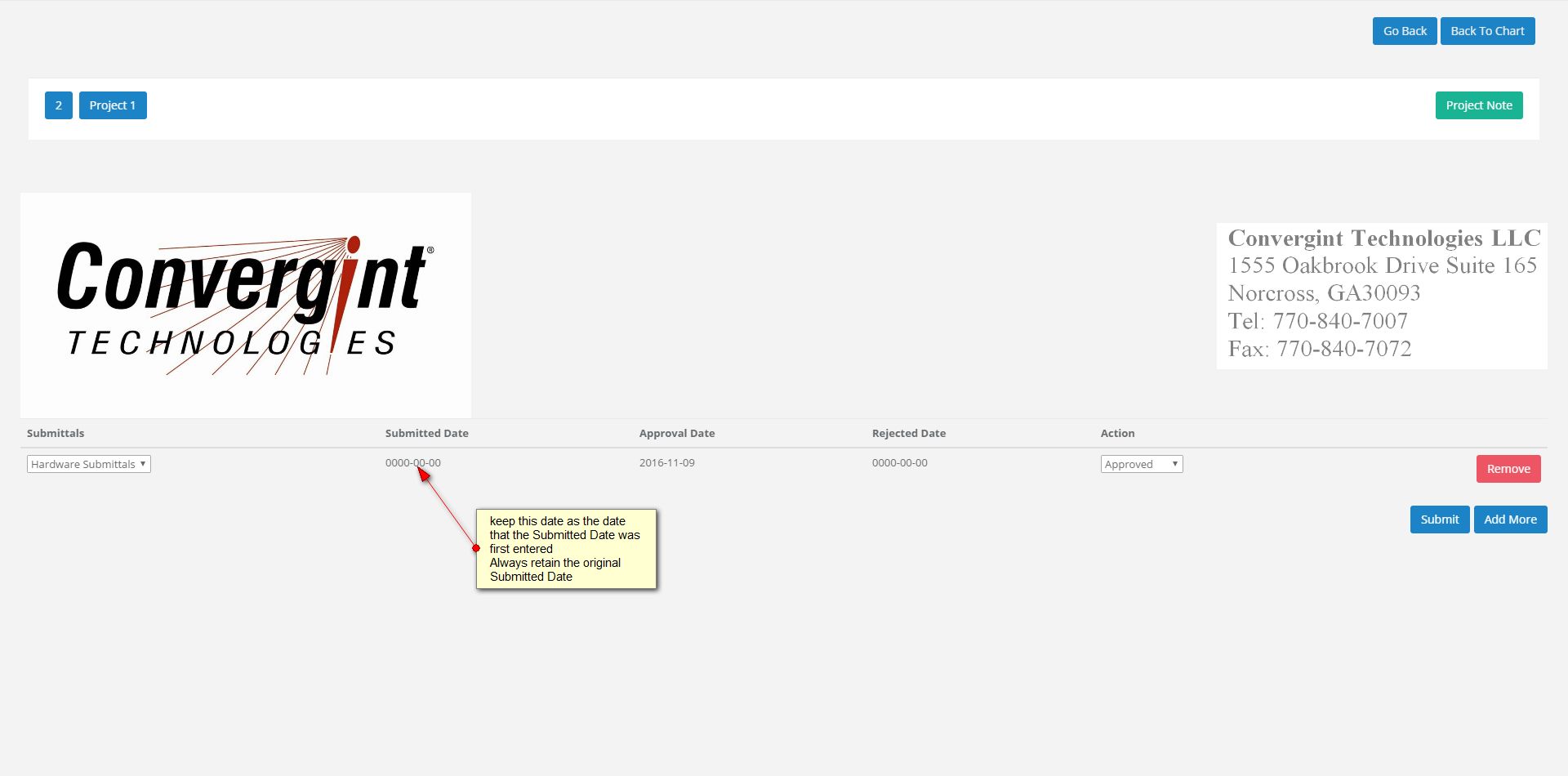This screenshot has width=1568, height=776.
Task: Click the Fax: 770-840-7072 line
Action: click(1320, 349)
